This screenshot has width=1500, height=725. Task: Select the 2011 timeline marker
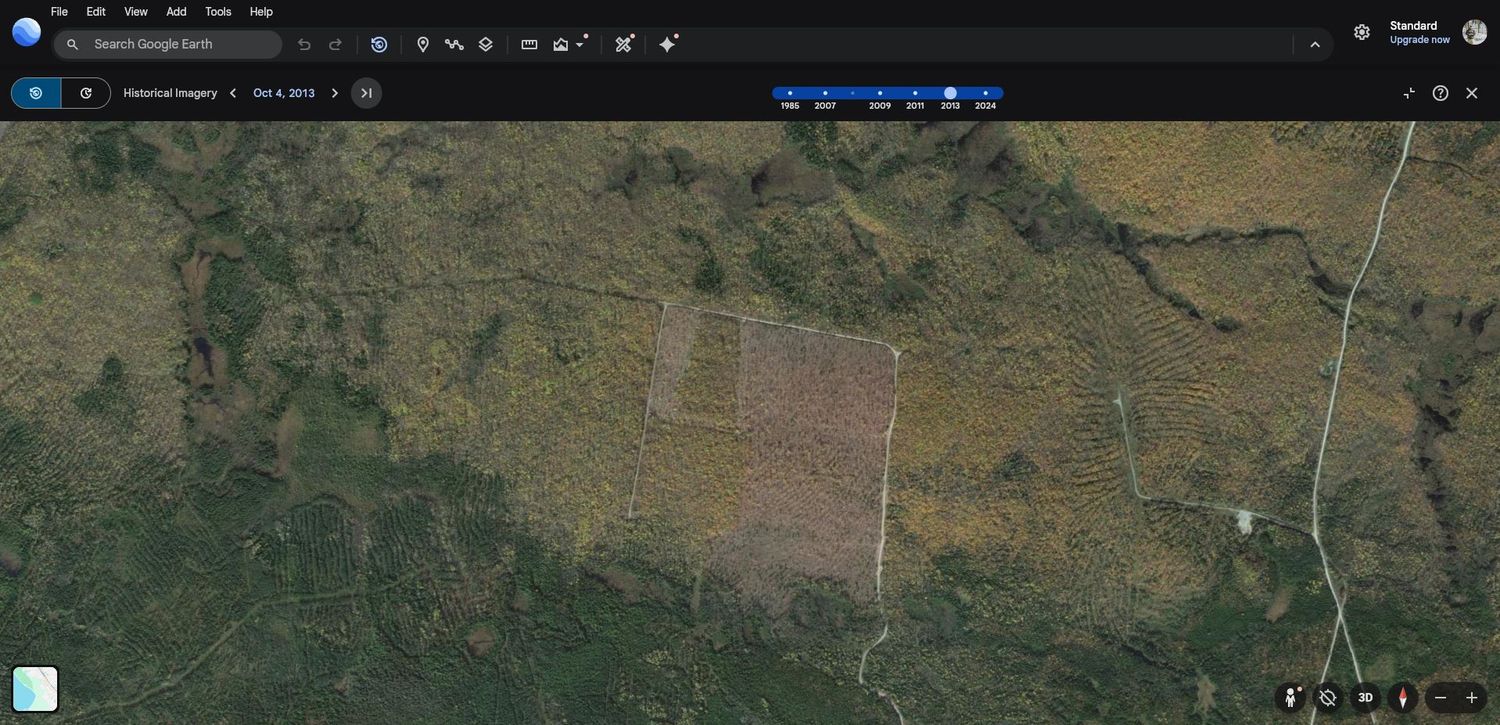point(915,94)
